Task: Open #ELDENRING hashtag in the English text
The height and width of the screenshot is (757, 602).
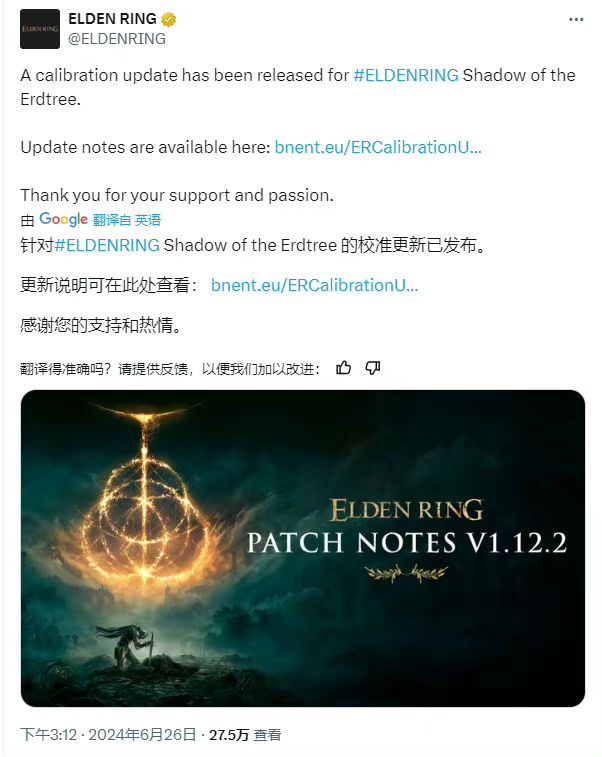Action: click(x=406, y=75)
